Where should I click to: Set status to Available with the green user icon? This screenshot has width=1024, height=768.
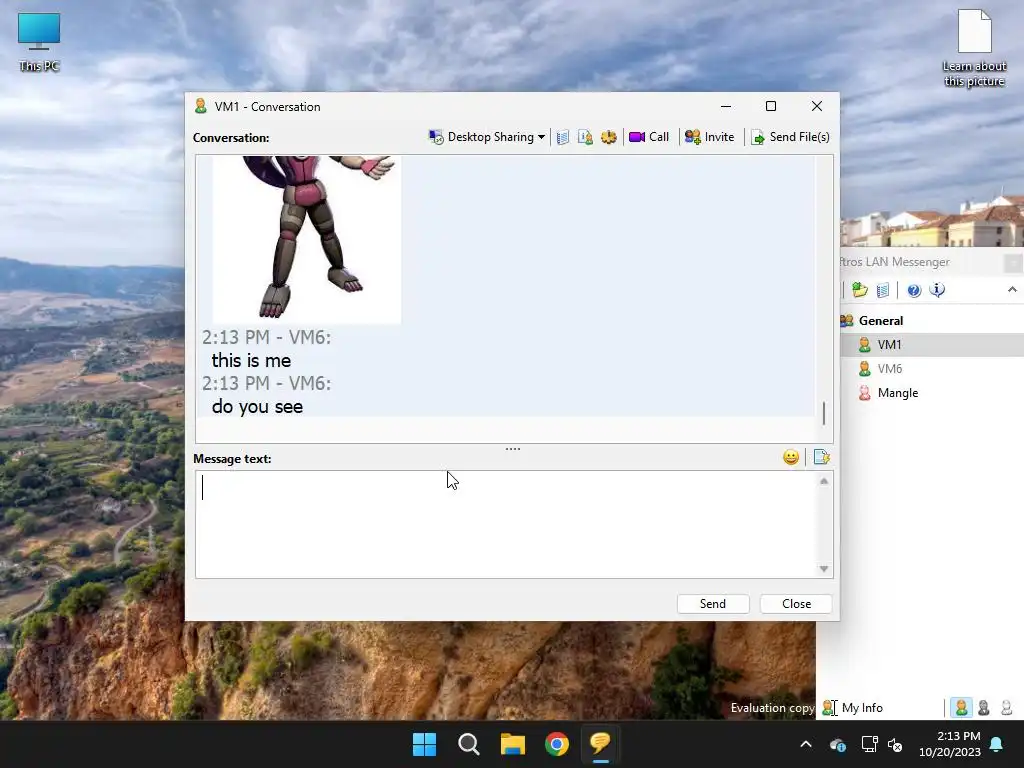point(961,708)
